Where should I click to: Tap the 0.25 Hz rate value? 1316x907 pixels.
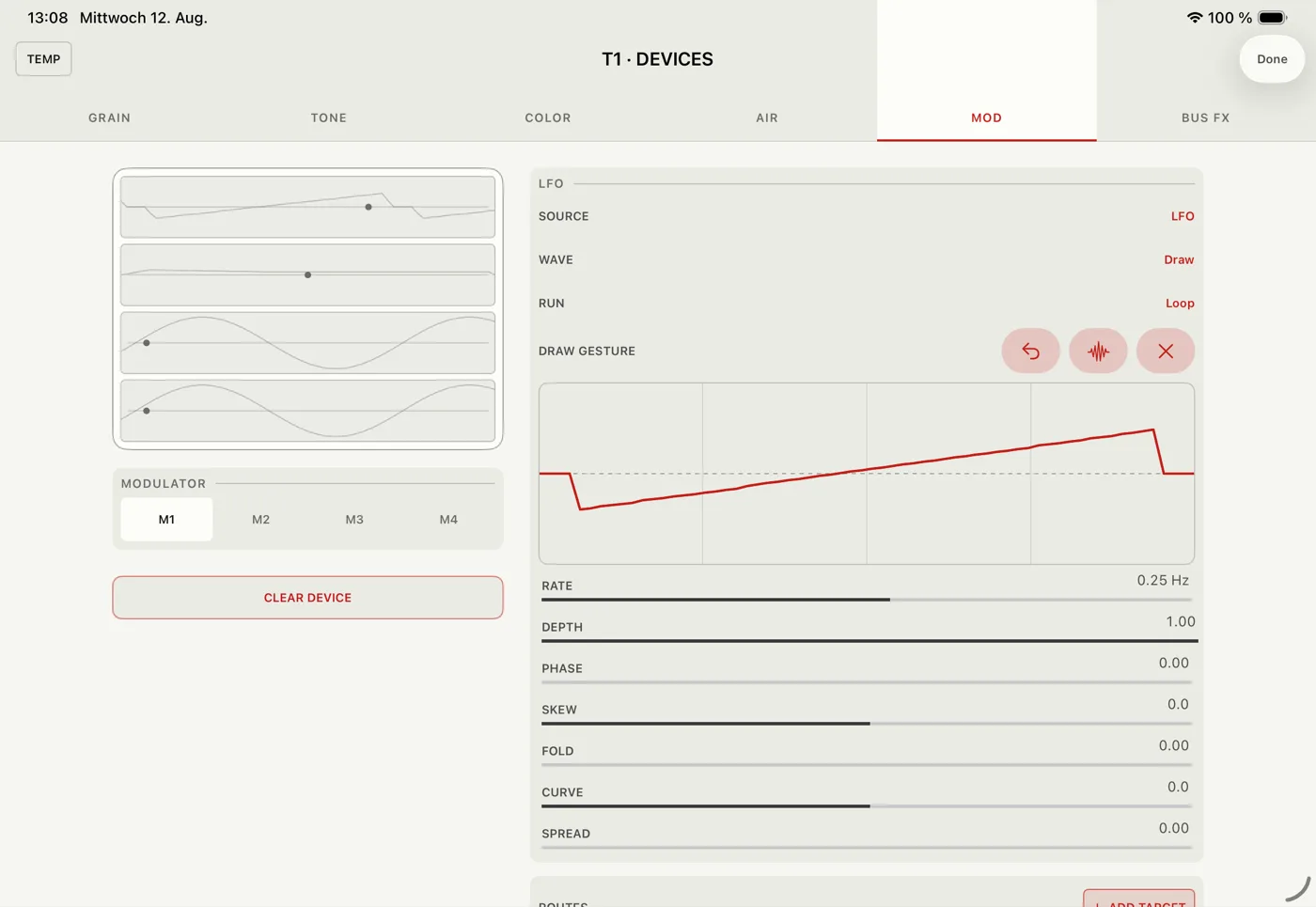coord(1163,580)
